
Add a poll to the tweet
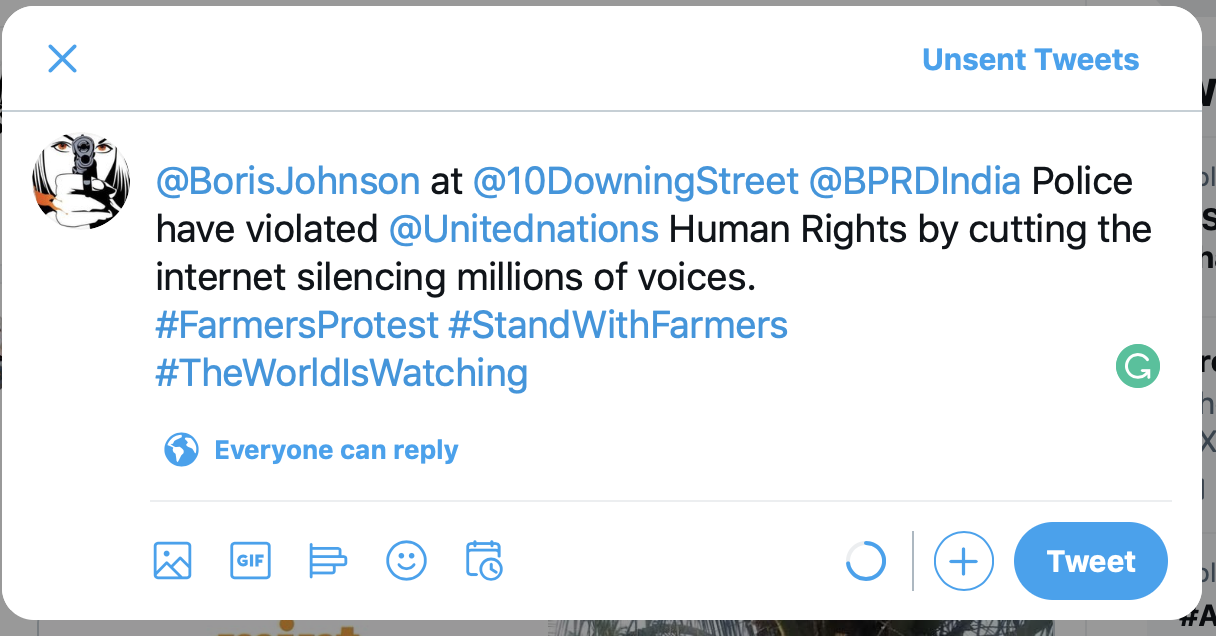click(x=328, y=560)
